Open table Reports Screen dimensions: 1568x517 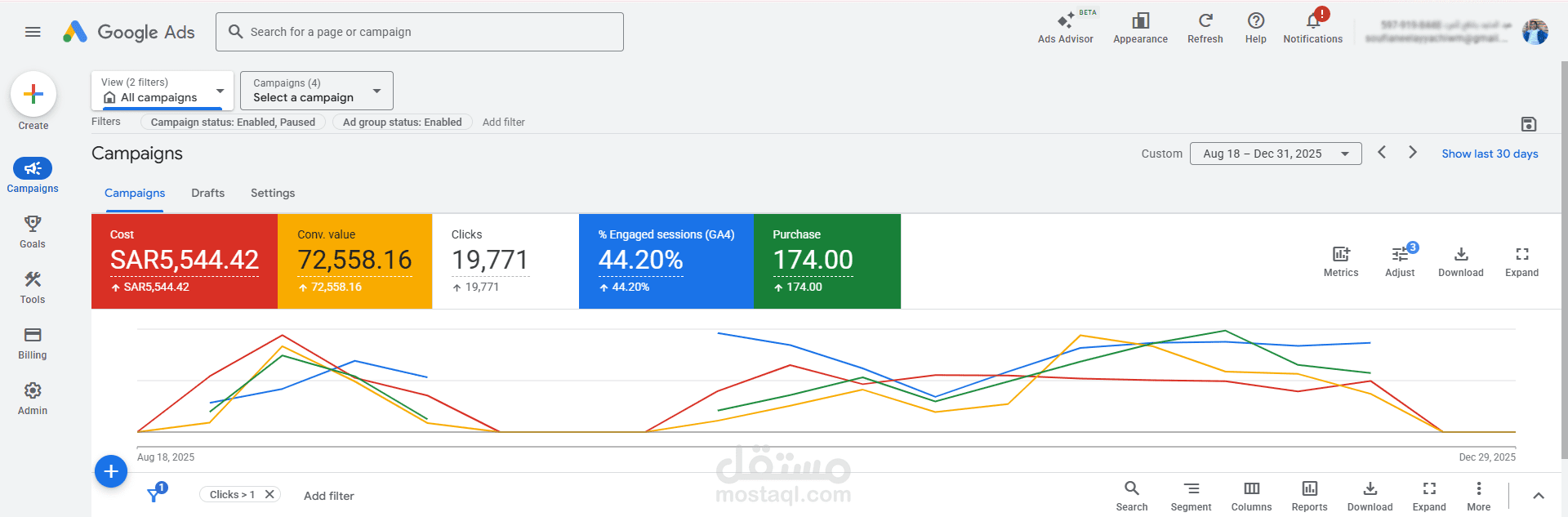1310,496
